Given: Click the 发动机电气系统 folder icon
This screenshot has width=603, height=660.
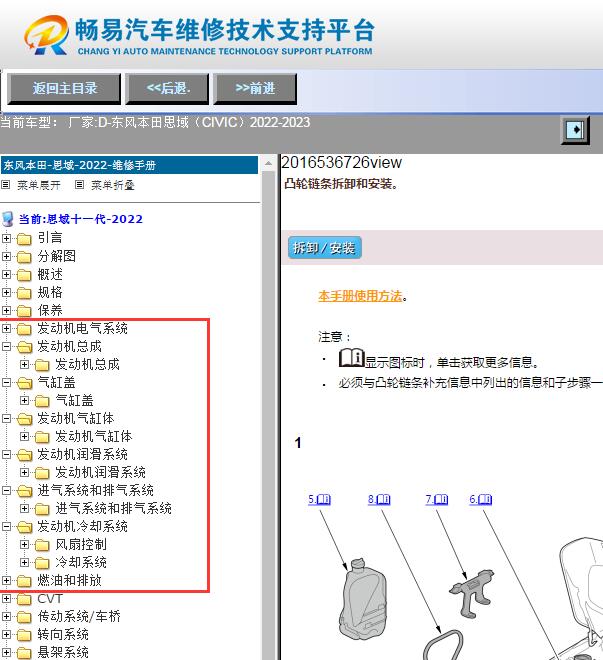Looking at the screenshot, I should pos(24,329).
